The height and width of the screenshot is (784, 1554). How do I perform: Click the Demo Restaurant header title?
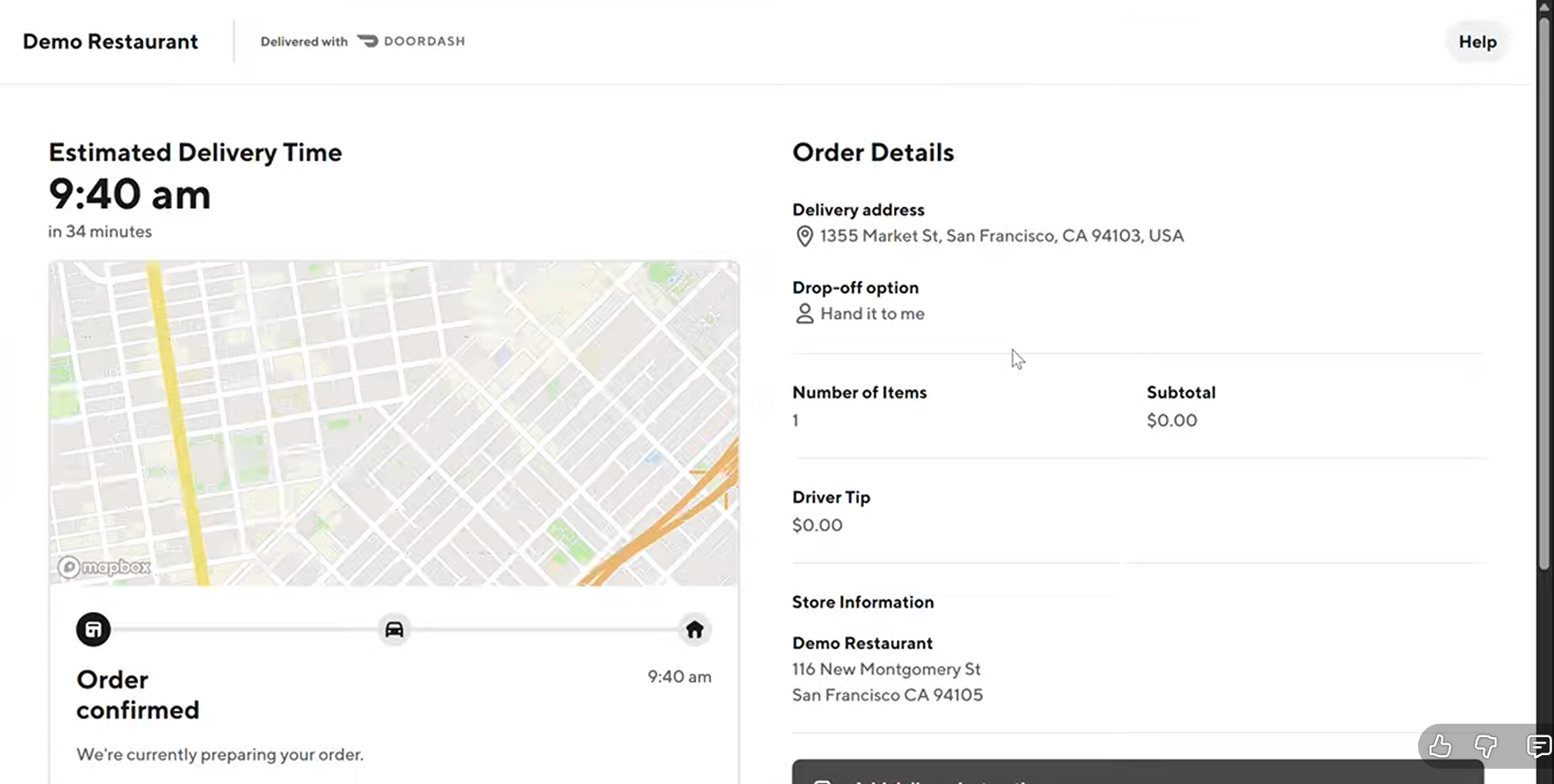click(110, 42)
